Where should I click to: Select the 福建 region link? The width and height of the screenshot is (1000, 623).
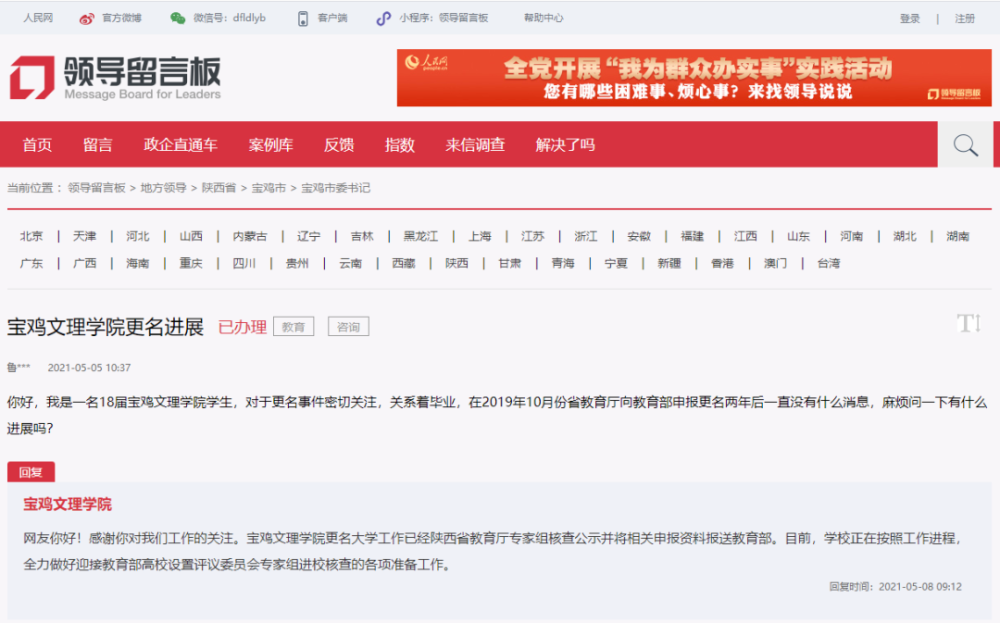coord(692,237)
